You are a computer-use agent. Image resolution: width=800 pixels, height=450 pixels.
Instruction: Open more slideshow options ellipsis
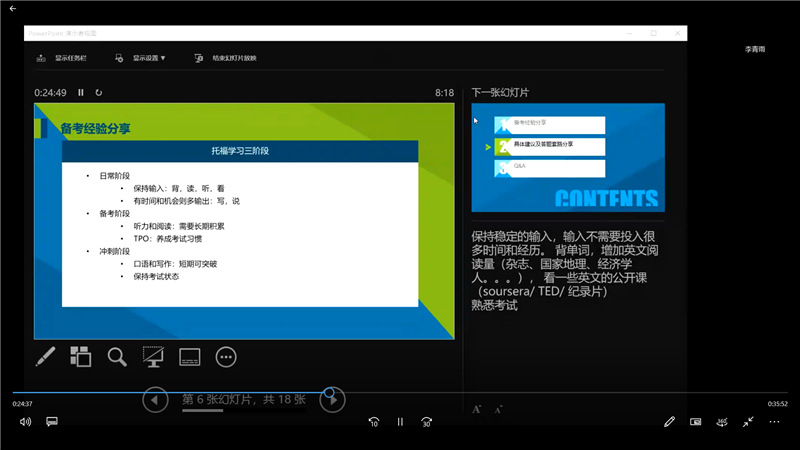[x=226, y=356]
